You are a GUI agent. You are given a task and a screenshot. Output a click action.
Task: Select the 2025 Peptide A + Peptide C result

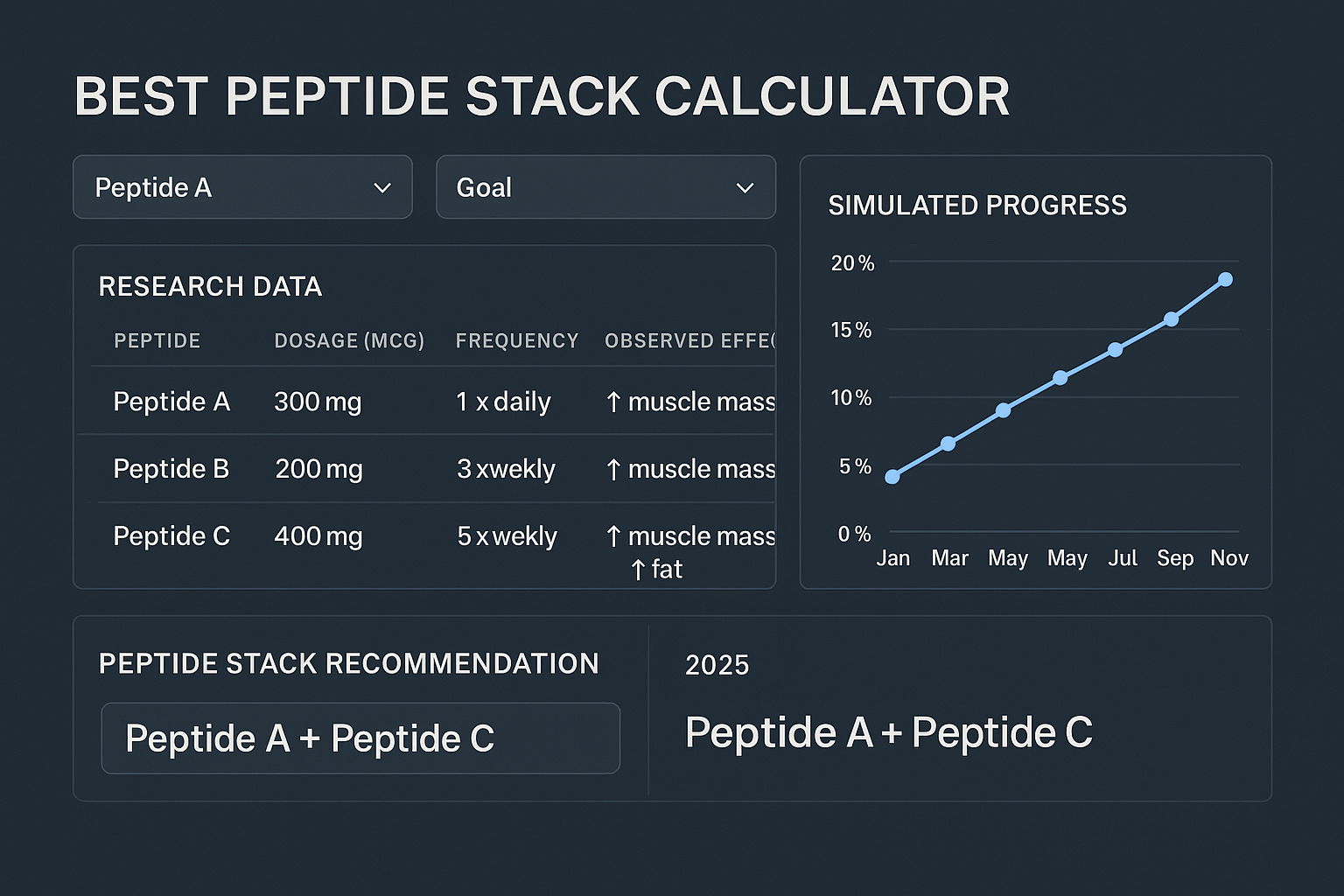coord(889,733)
